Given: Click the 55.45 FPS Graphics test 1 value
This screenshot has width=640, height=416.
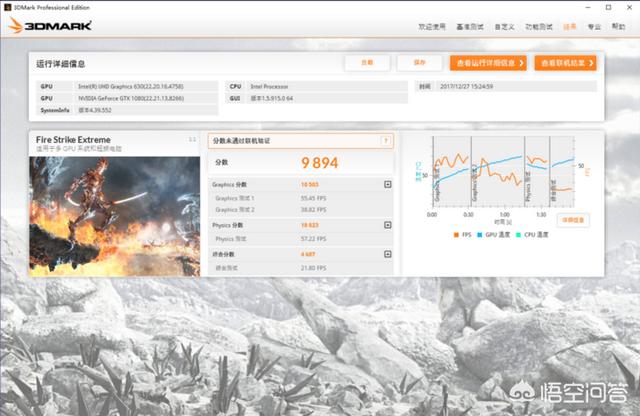Looking at the screenshot, I should coord(313,198).
